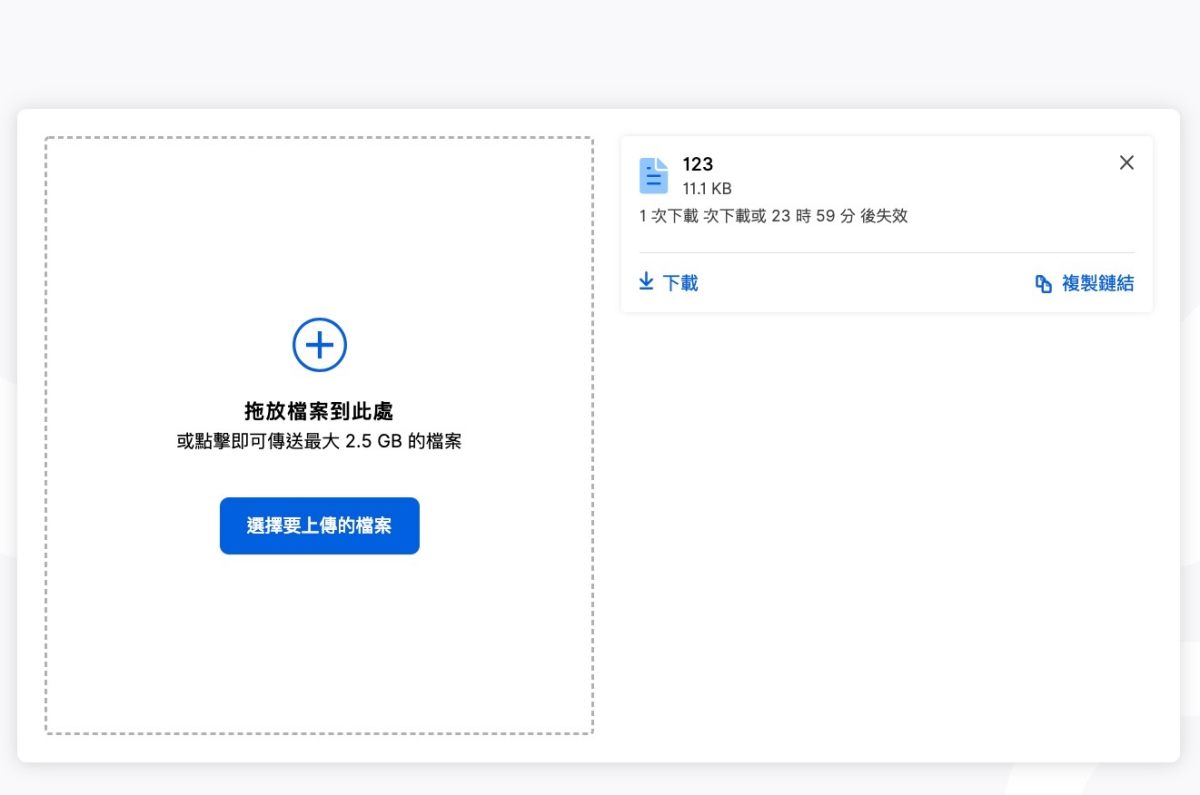Click the 複製鏈結 link text
1200x795 pixels.
[1098, 284]
